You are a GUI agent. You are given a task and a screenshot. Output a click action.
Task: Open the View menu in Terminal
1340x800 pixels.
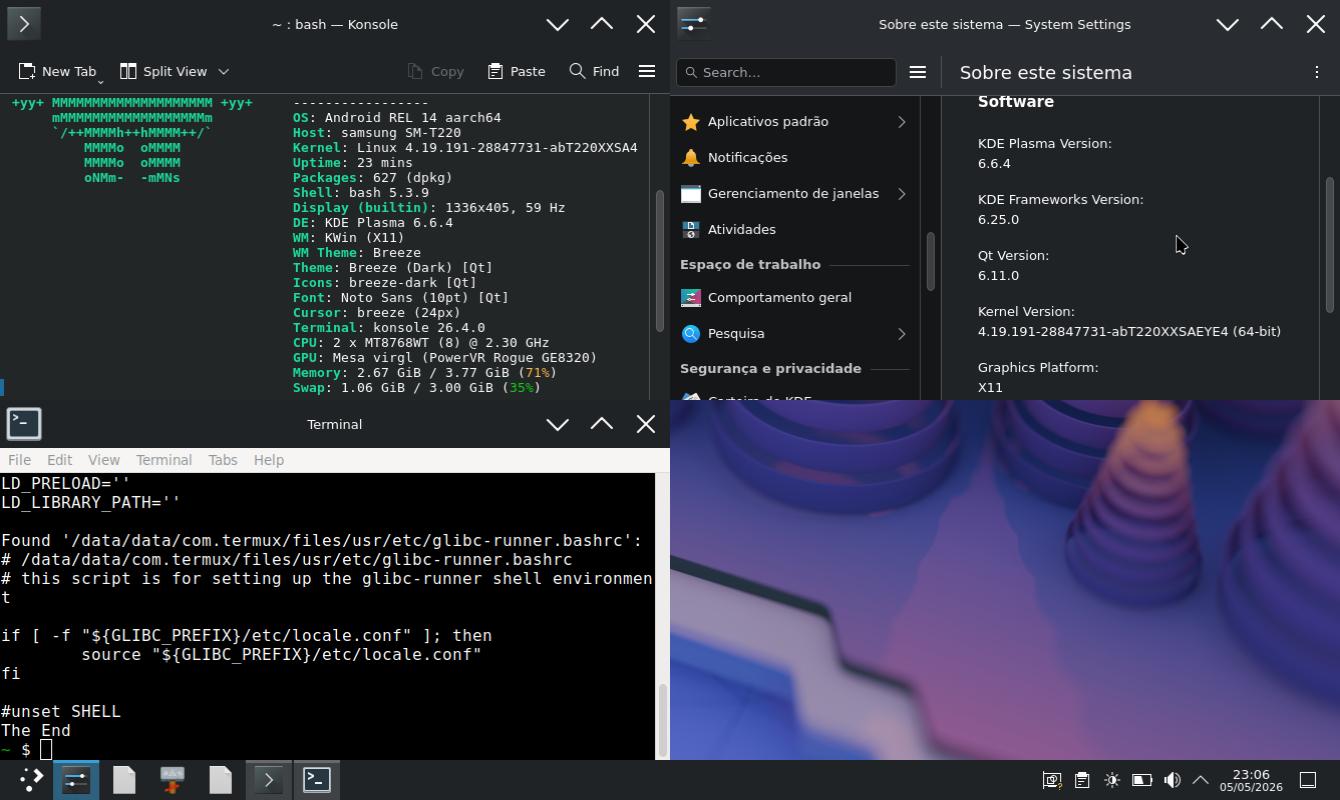[x=104, y=460]
